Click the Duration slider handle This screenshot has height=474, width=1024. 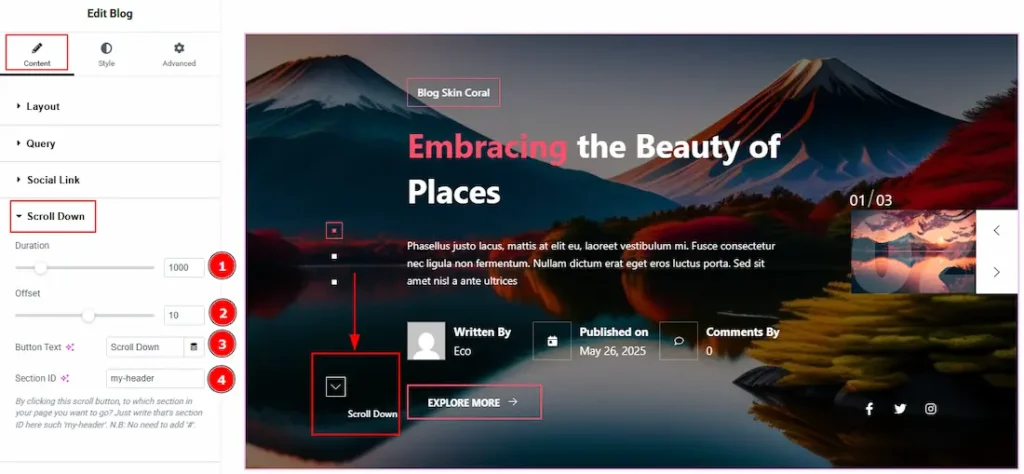[x=41, y=268]
